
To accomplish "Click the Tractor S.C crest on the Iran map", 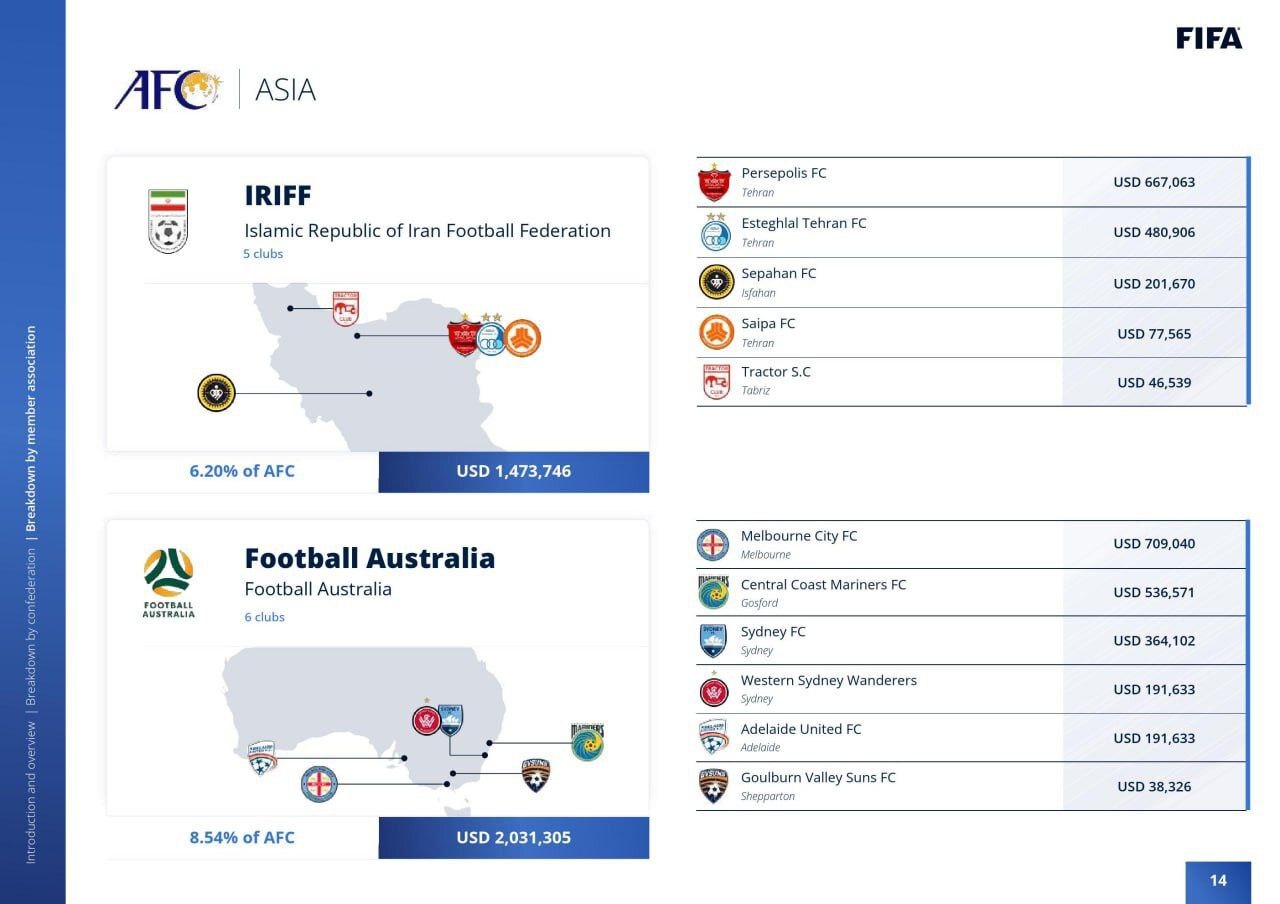I will [x=346, y=309].
